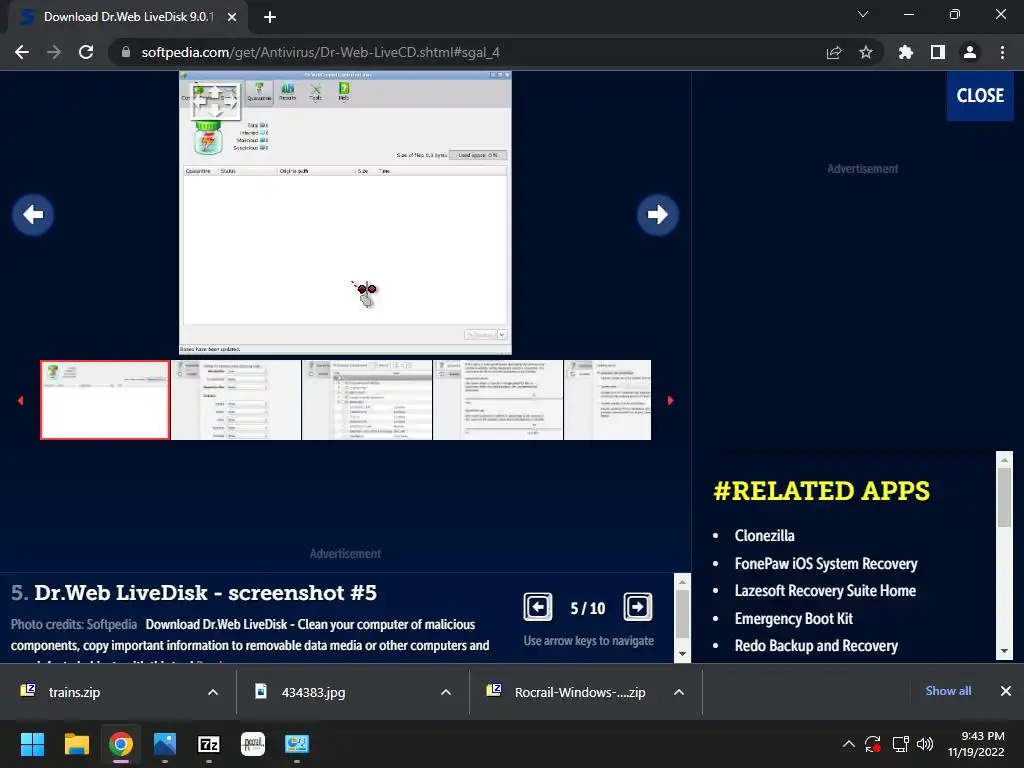The height and width of the screenshot is (768, 1024).
Task: Select the fifth gallery thumbnail
Action: tap(607, 400)
